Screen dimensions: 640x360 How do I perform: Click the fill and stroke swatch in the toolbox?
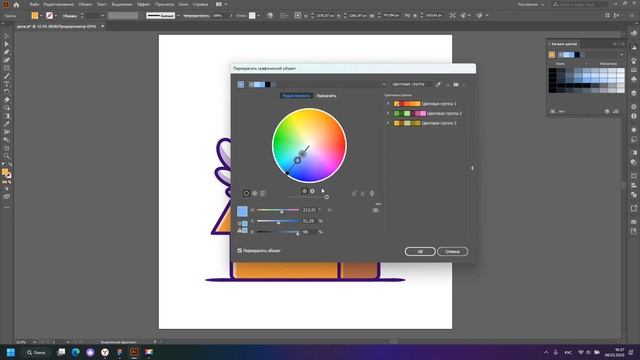point(7,173)
